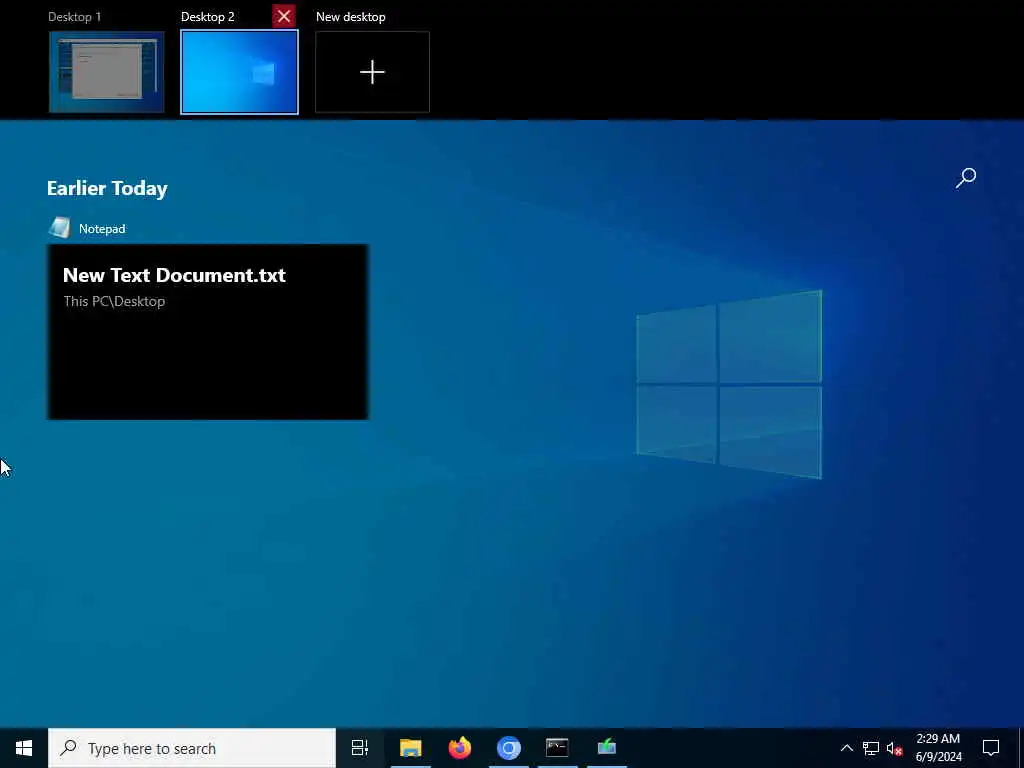
Task: Click the This PC\Desktop path text
Action: pos(114,301)
